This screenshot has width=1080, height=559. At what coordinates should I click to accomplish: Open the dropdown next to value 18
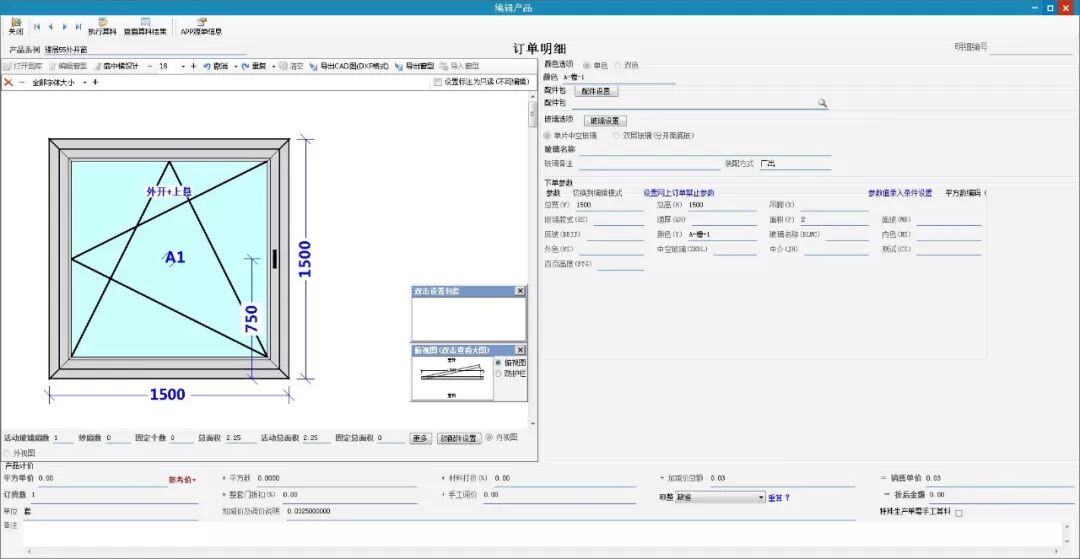tap(183, 66)
